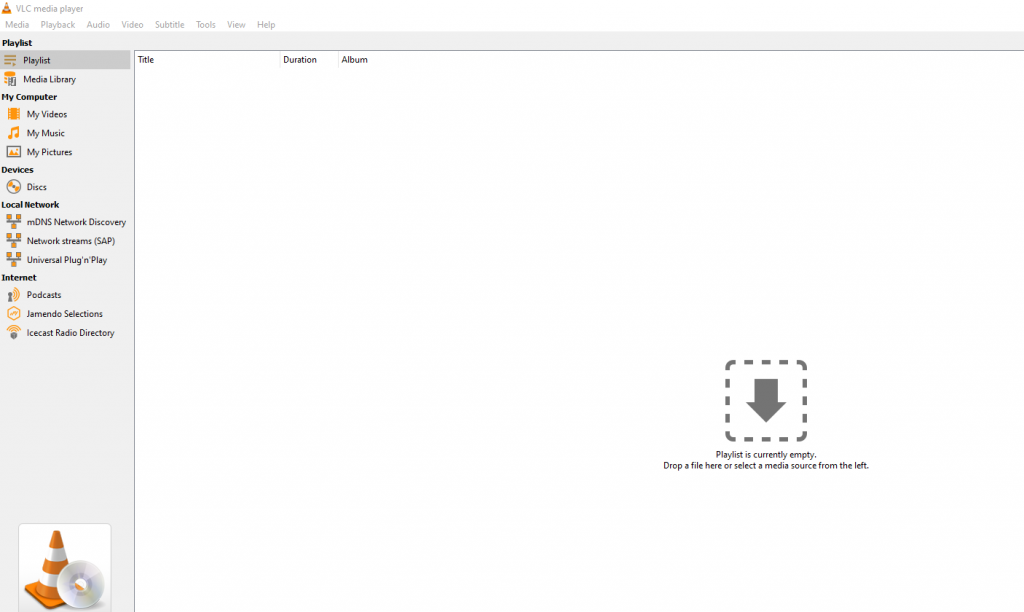
Task: Sort by the Album column header
Action: click(355, 60)
